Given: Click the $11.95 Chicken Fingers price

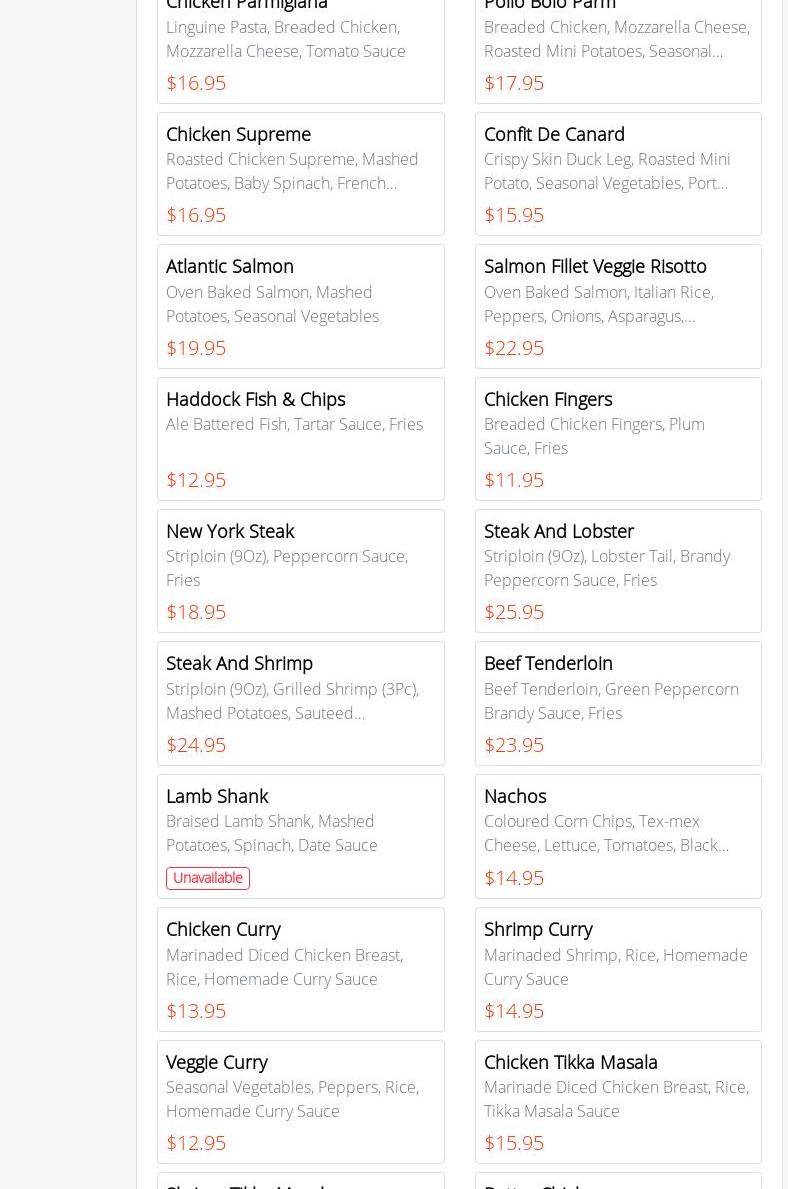Looking at the screenshot, I should click(514, 480).
